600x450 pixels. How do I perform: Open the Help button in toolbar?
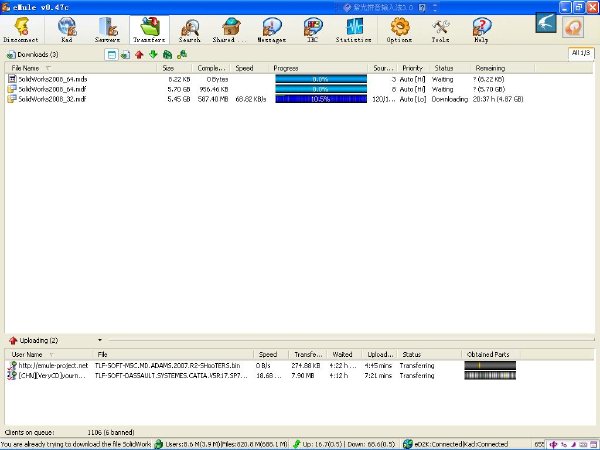click(x=481, y=30)
